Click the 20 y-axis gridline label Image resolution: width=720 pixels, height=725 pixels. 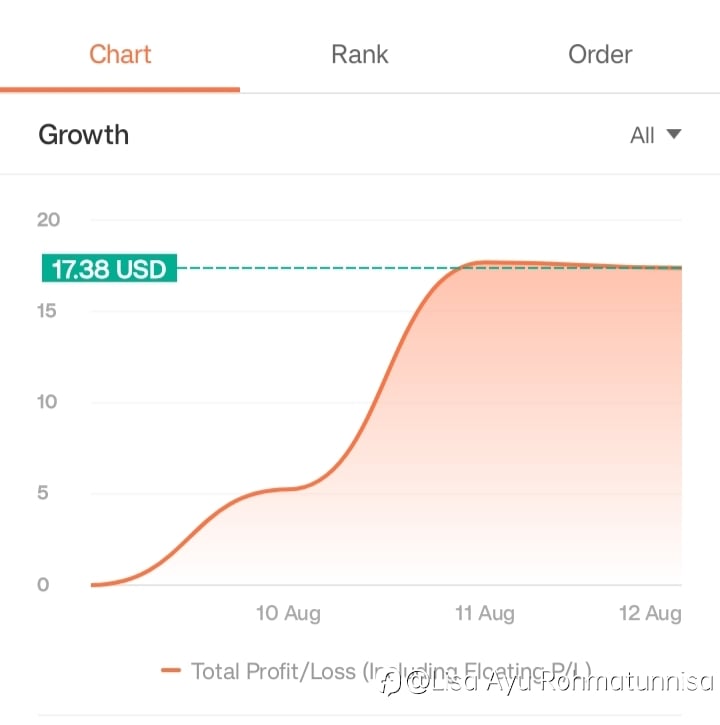[x=49, y=220]
